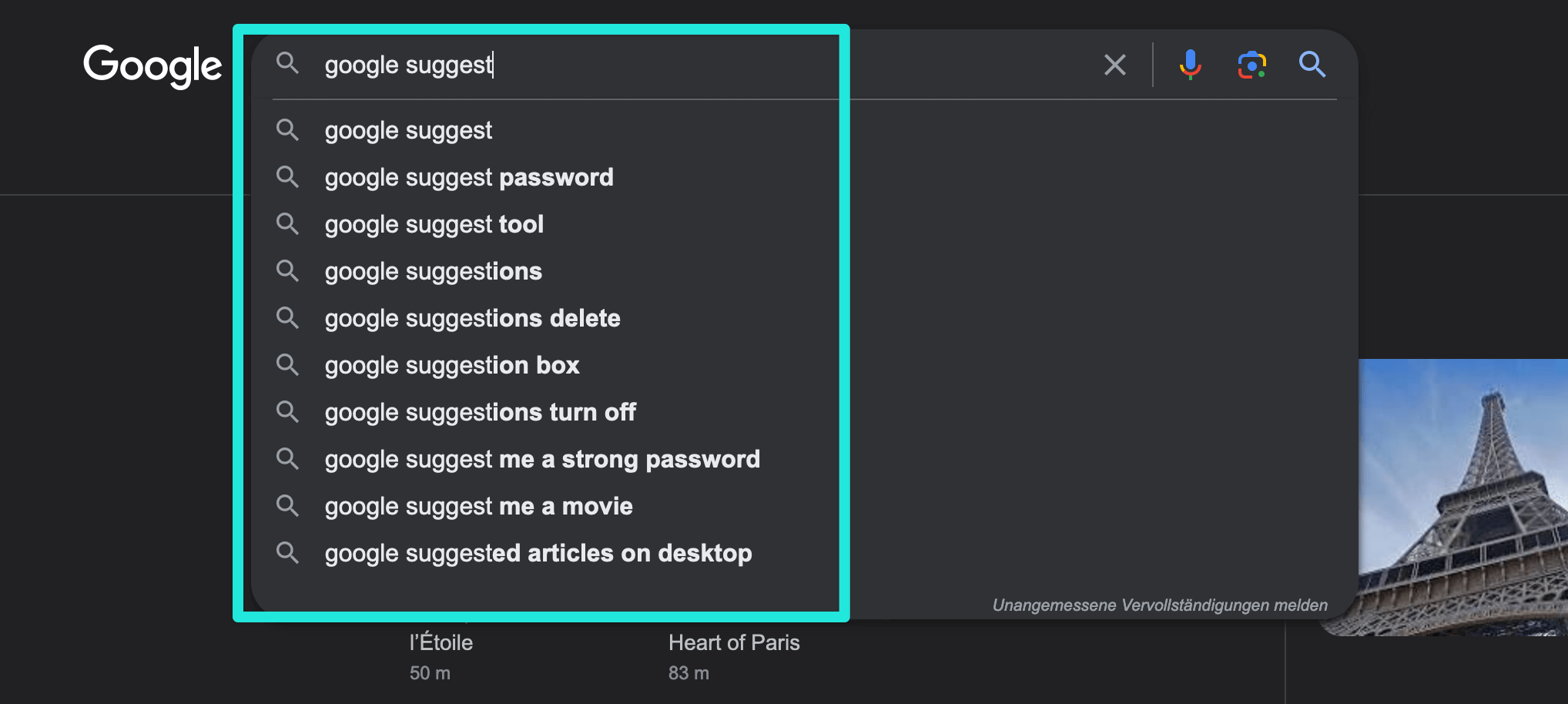1568x704 pixels.
Task: Click 'Unangemessene Vervollständigungen melden' link
Action: click(x=1160, y=605)
